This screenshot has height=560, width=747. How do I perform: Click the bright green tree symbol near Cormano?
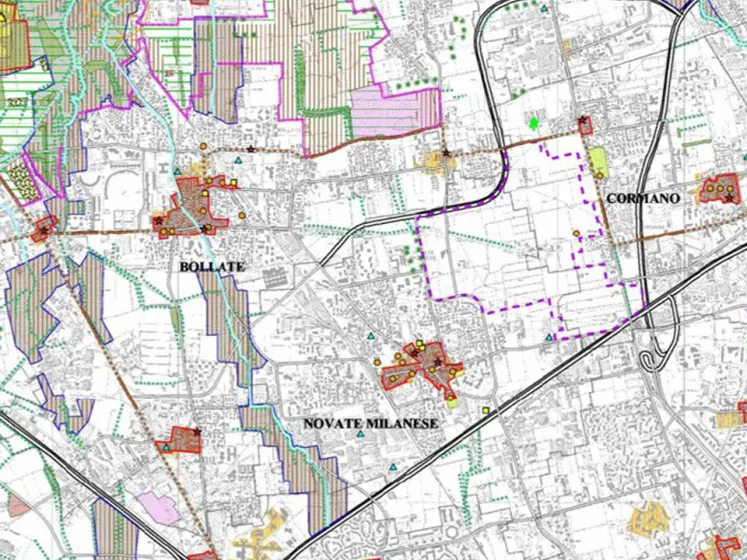534,125
